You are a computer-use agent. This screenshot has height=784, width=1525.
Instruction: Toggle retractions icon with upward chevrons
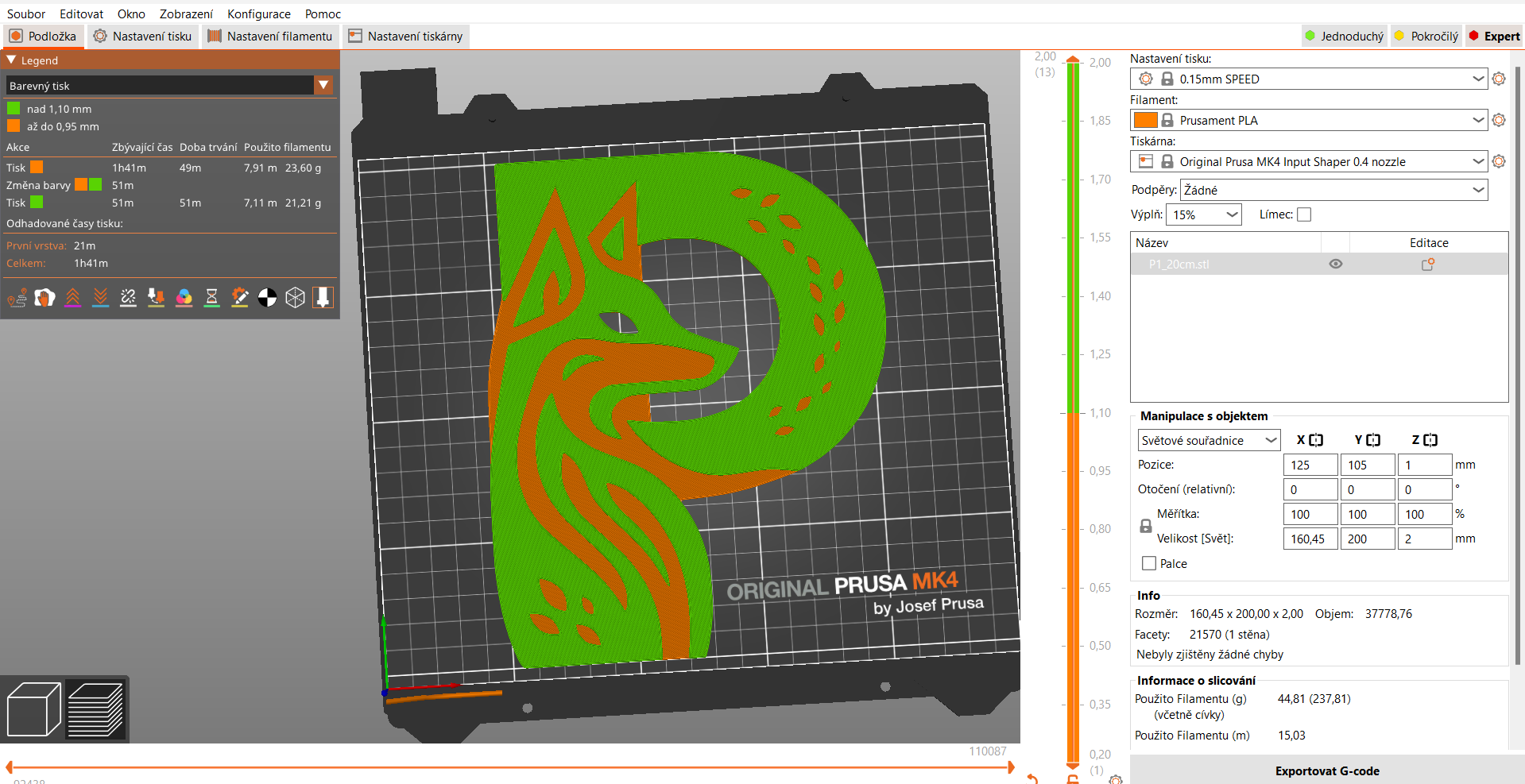click(x=73, y=298)
